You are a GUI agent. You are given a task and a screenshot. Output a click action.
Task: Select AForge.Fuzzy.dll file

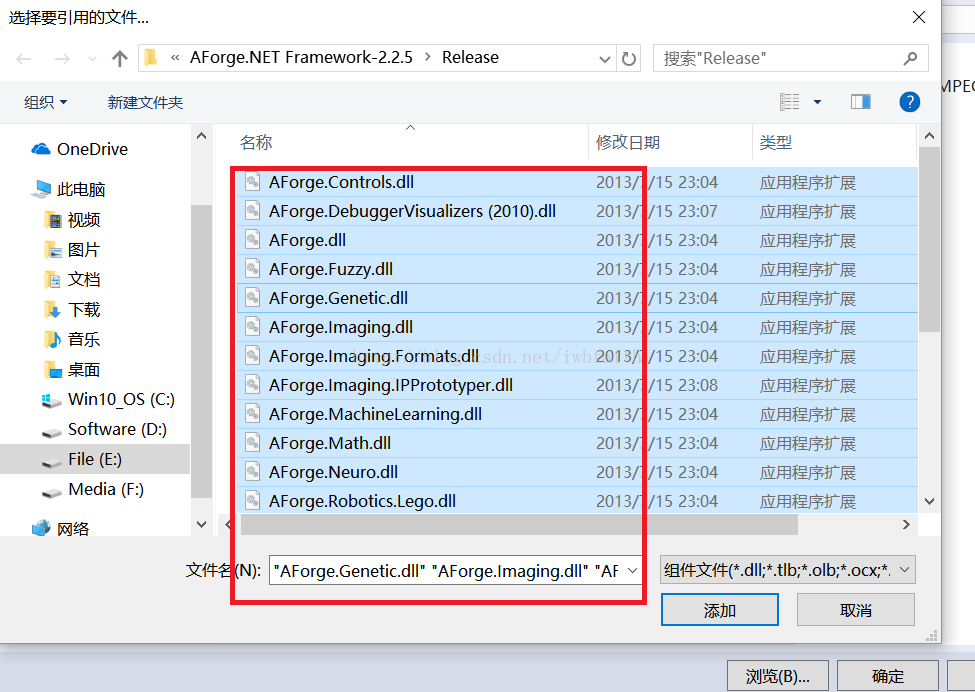(577, 269)
